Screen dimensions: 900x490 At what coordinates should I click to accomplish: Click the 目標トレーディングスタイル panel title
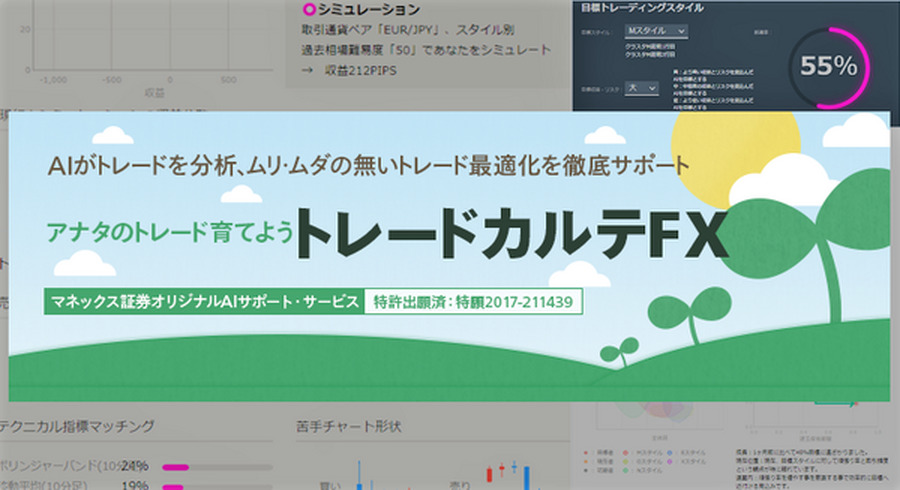point(642,8)
